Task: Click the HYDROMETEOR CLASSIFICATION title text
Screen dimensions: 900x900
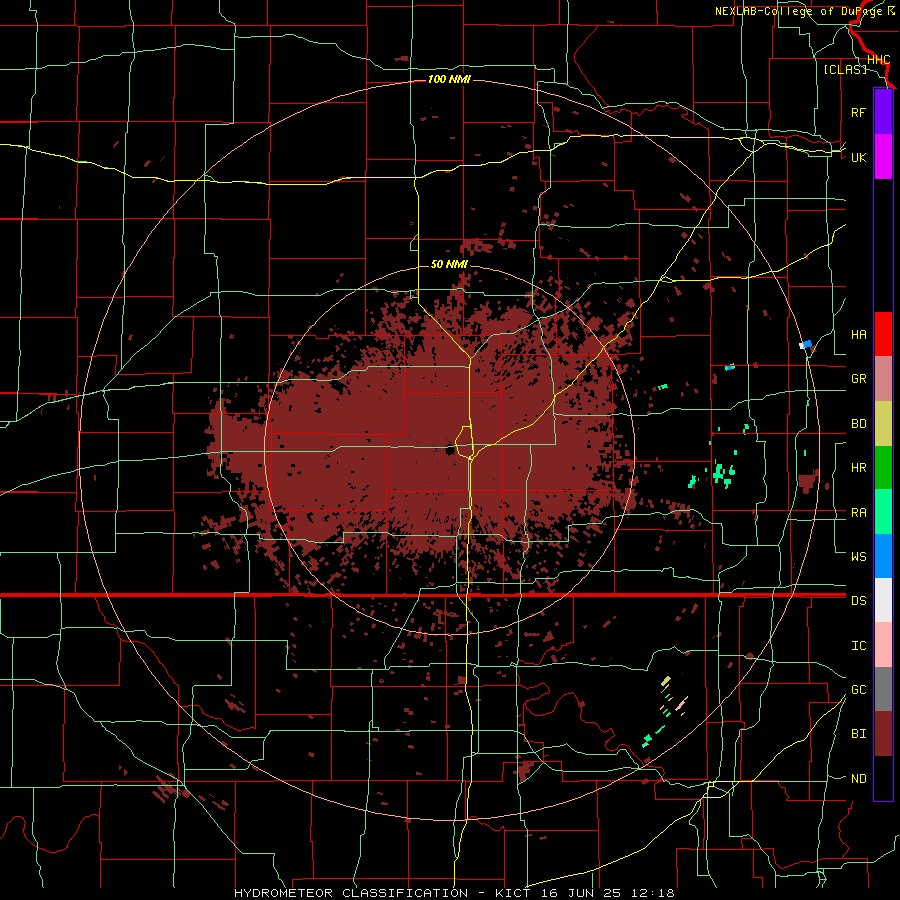Action: click(351, 893)
